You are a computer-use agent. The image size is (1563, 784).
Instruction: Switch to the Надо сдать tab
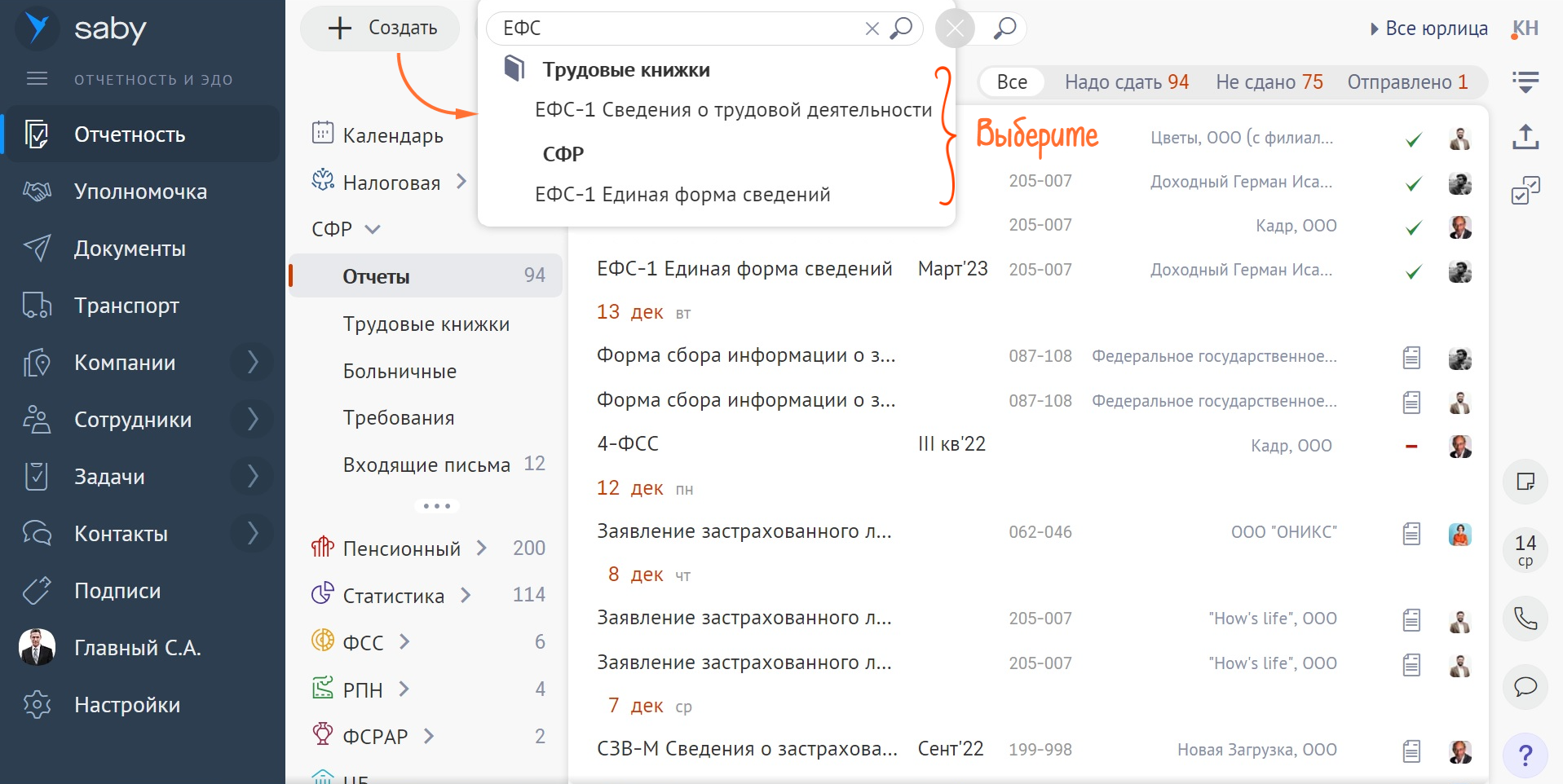coord(1127,81)
